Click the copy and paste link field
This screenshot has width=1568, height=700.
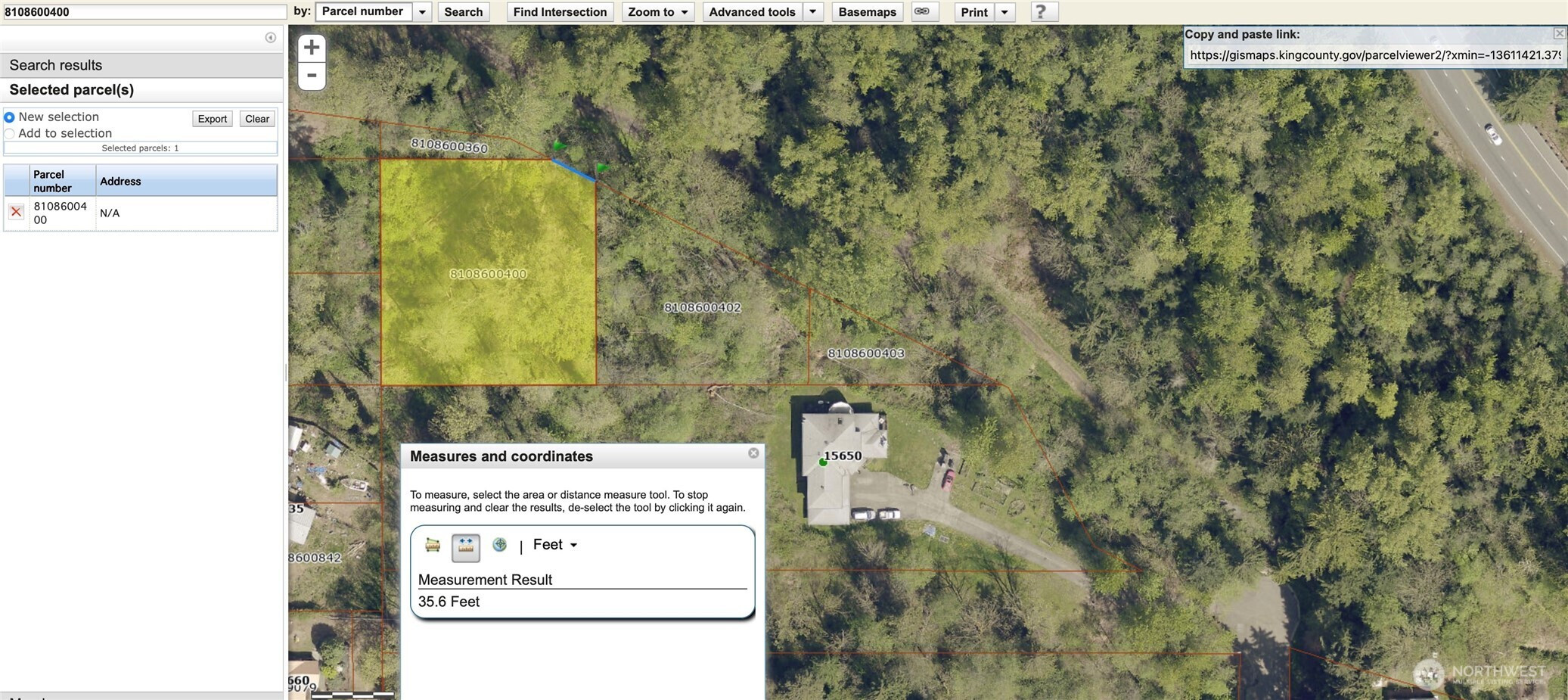pos(1373,55)
